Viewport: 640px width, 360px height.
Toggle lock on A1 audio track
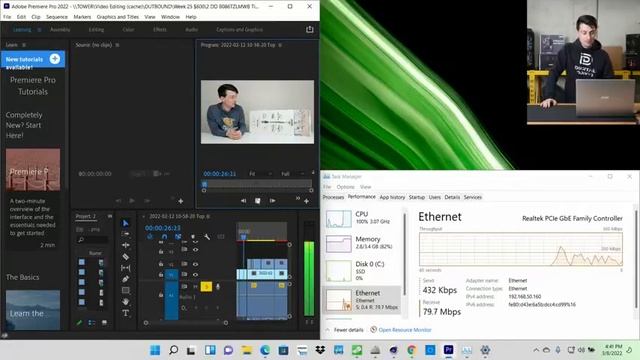click(x=161, y=295)
